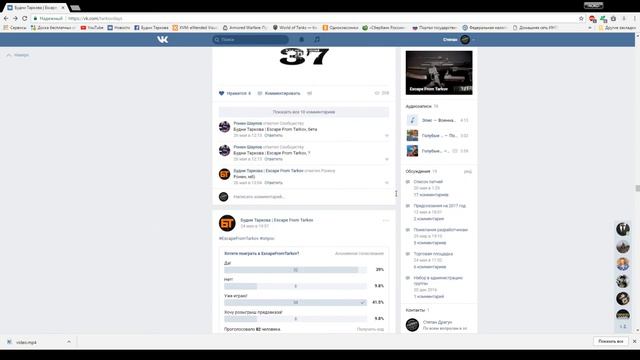Screen dimensions: 640x360
Task: Select the Да poll option bar
Action: click(296, 269)
